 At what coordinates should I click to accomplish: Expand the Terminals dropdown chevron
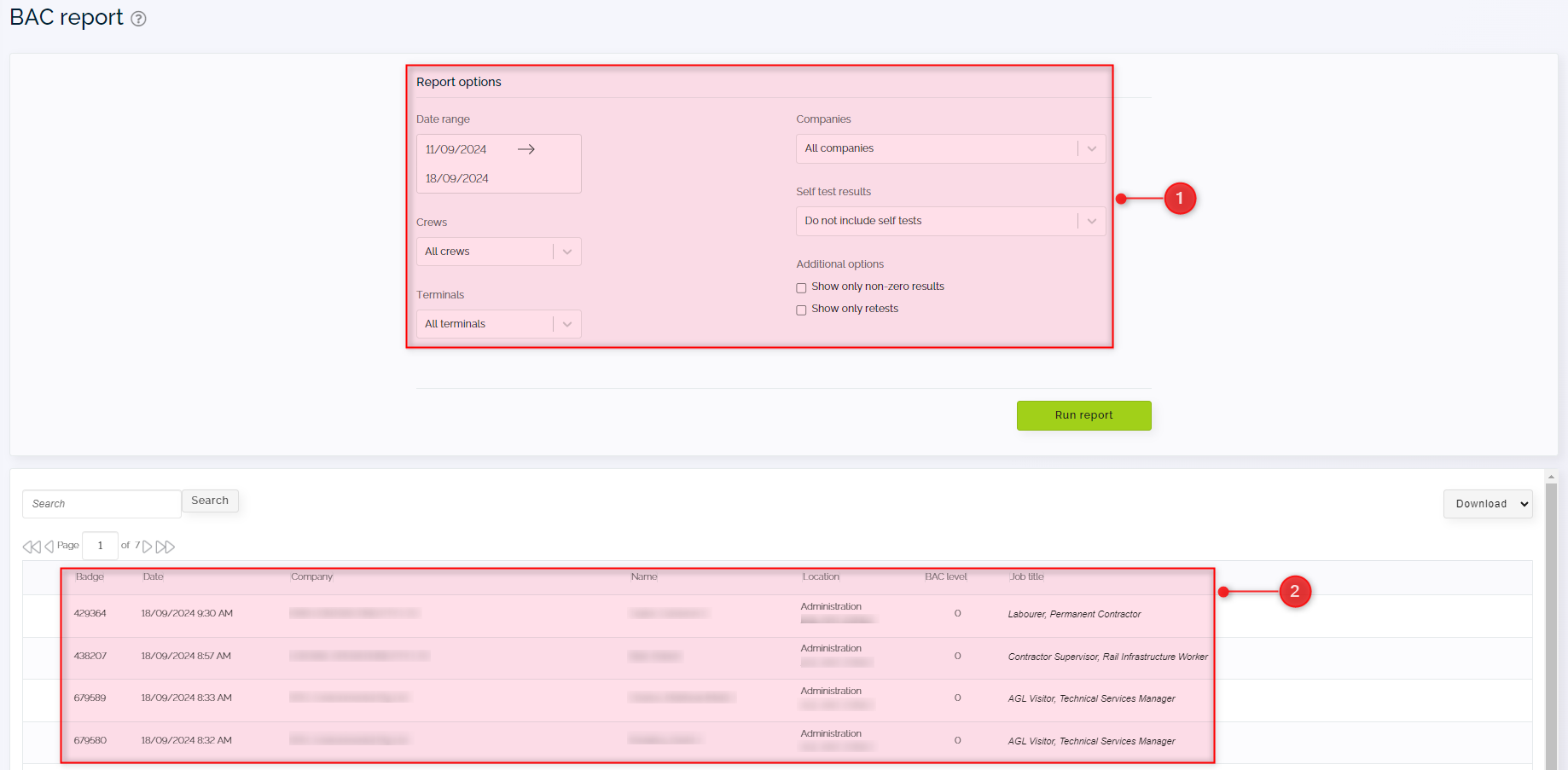(566, 323)
